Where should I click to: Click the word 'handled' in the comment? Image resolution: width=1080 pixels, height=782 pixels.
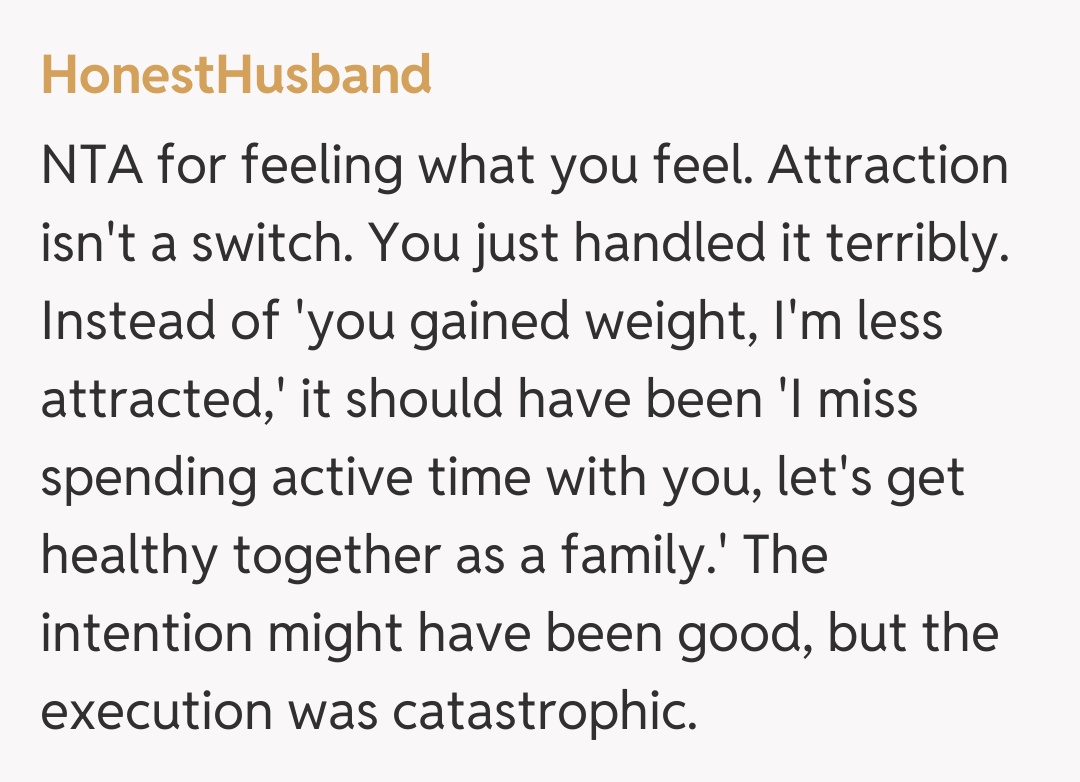pos(683,244)
